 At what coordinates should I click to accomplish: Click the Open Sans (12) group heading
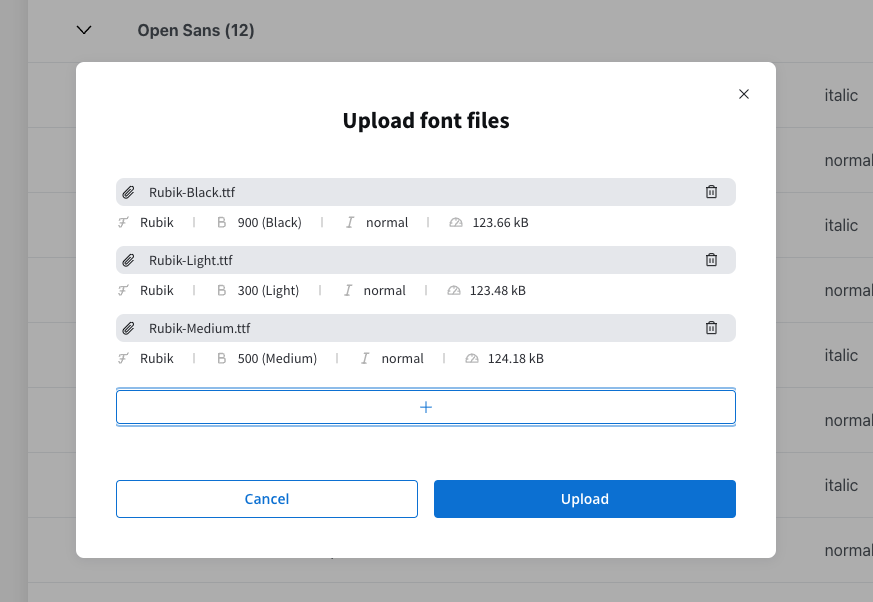[x=196, y=30]
